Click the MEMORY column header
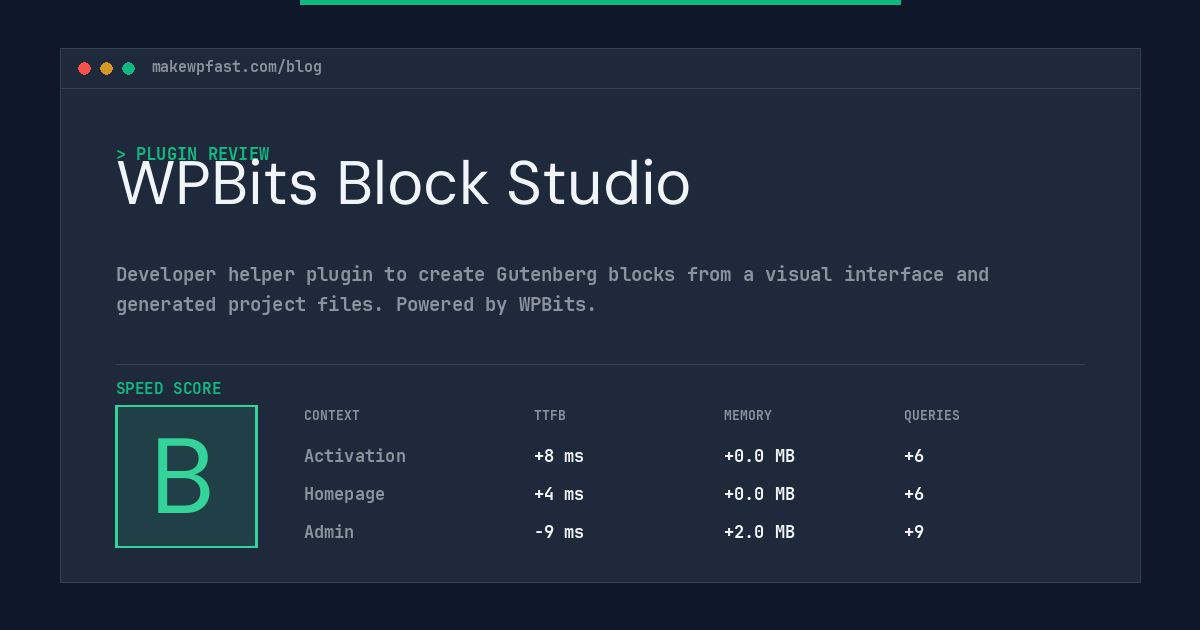Viewport: 1200px width, 630px height. tap(748, 416)
